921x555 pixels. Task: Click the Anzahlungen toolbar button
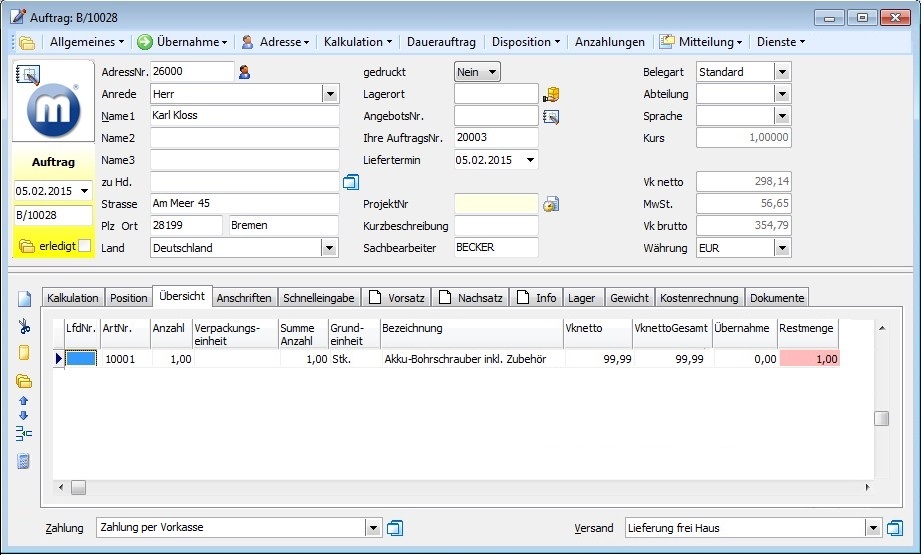(x=609, y=42)
